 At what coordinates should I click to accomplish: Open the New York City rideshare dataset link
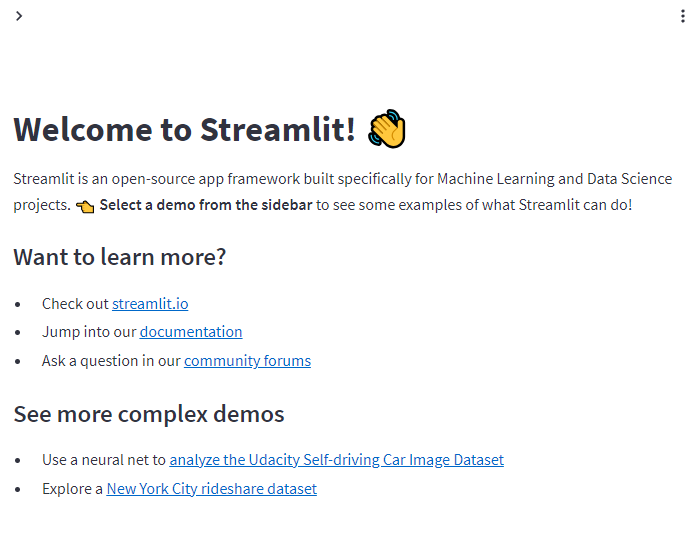pos(211,489)
